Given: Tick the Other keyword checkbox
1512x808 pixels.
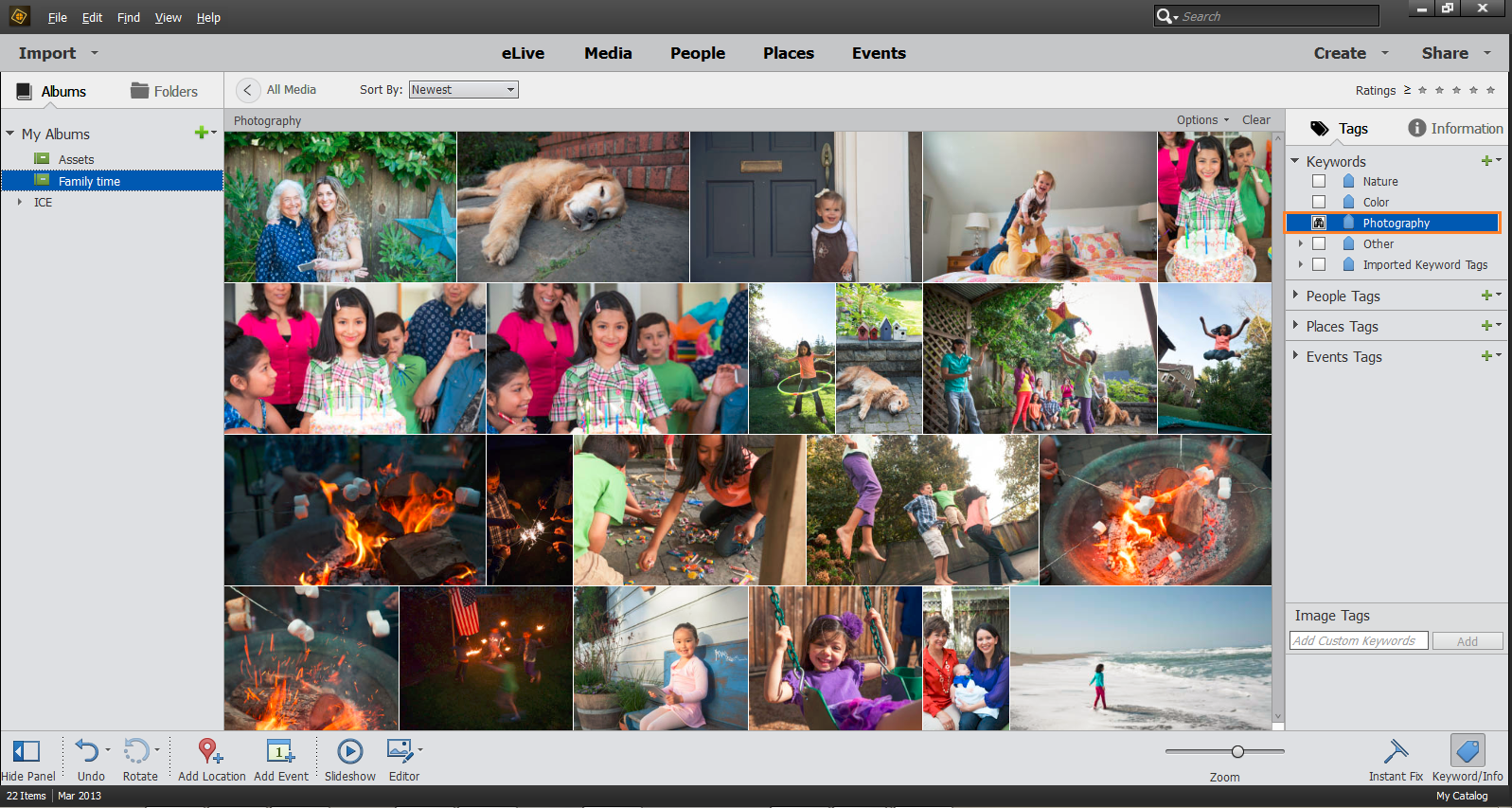Looking at the screenshot, I should [x=1319, y=243].
